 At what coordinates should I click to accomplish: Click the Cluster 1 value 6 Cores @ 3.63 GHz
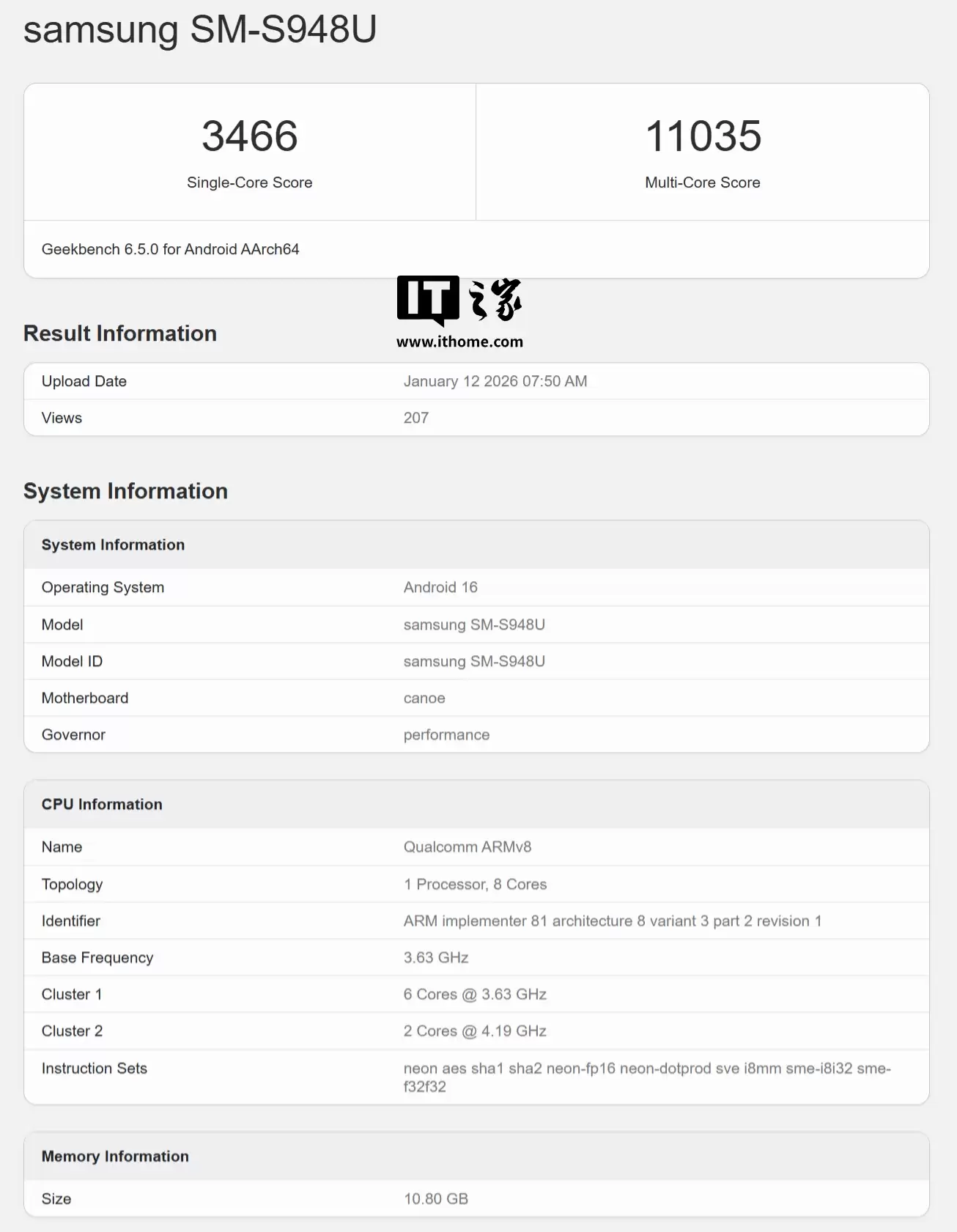point(475,994)
